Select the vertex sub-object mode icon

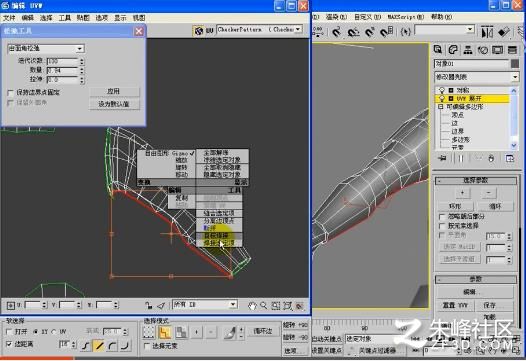point(149,332)
